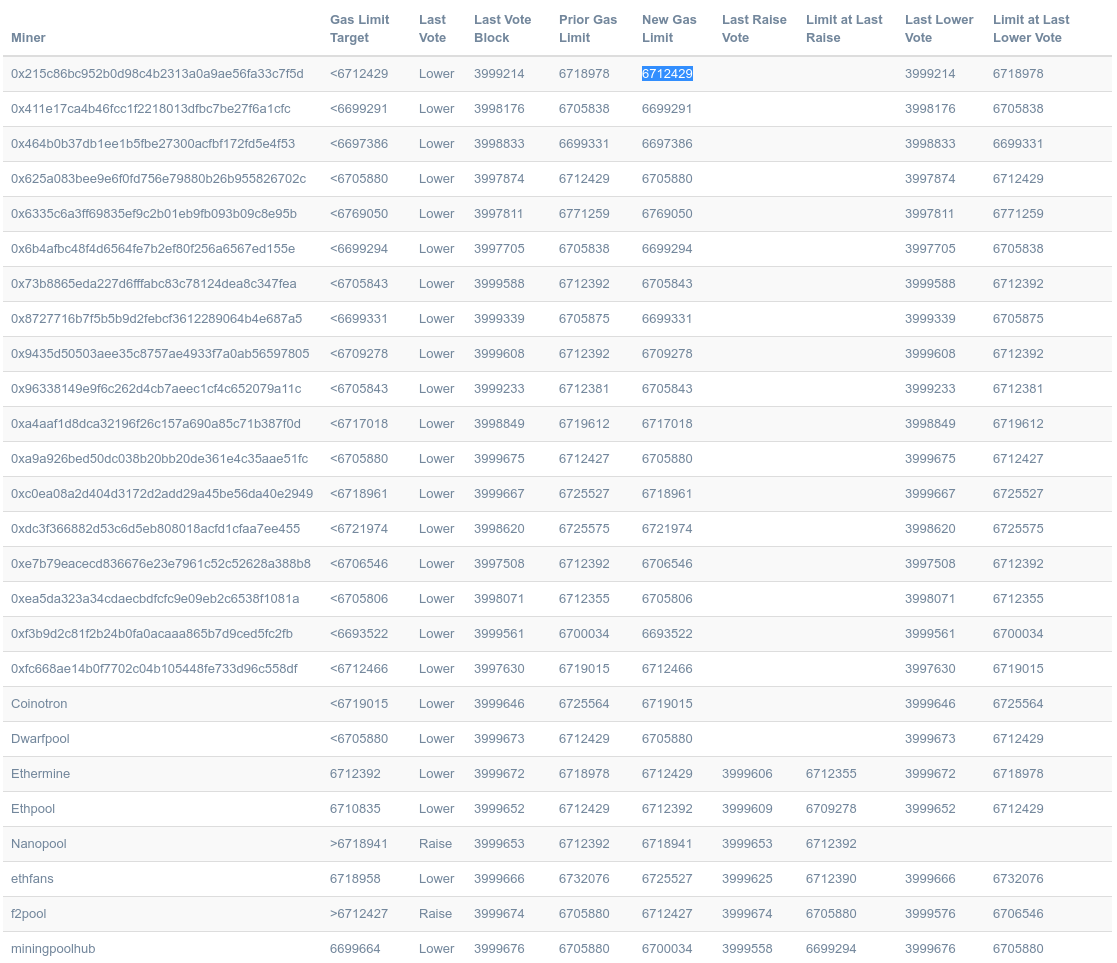This screenshot has height=963, width=1117.
Task: Select miner address 0xe7b79eacecd836676e23e7961c52c52628a388b8
Action: click(x=160, y=563)
